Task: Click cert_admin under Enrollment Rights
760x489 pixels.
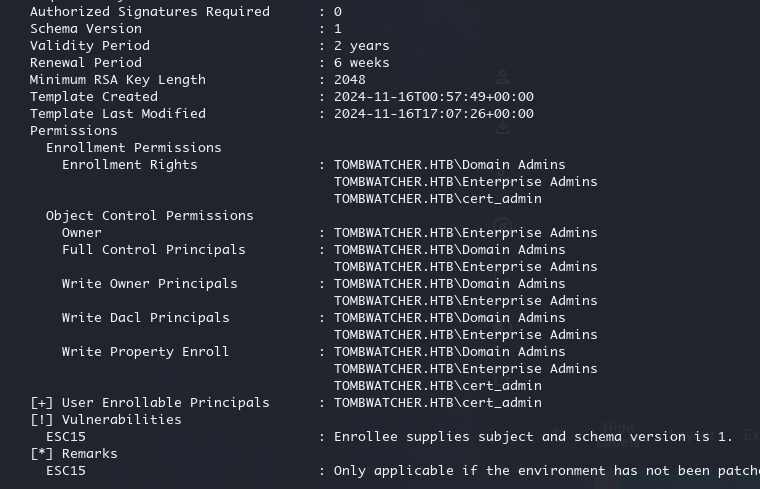Action: (438, 199)
